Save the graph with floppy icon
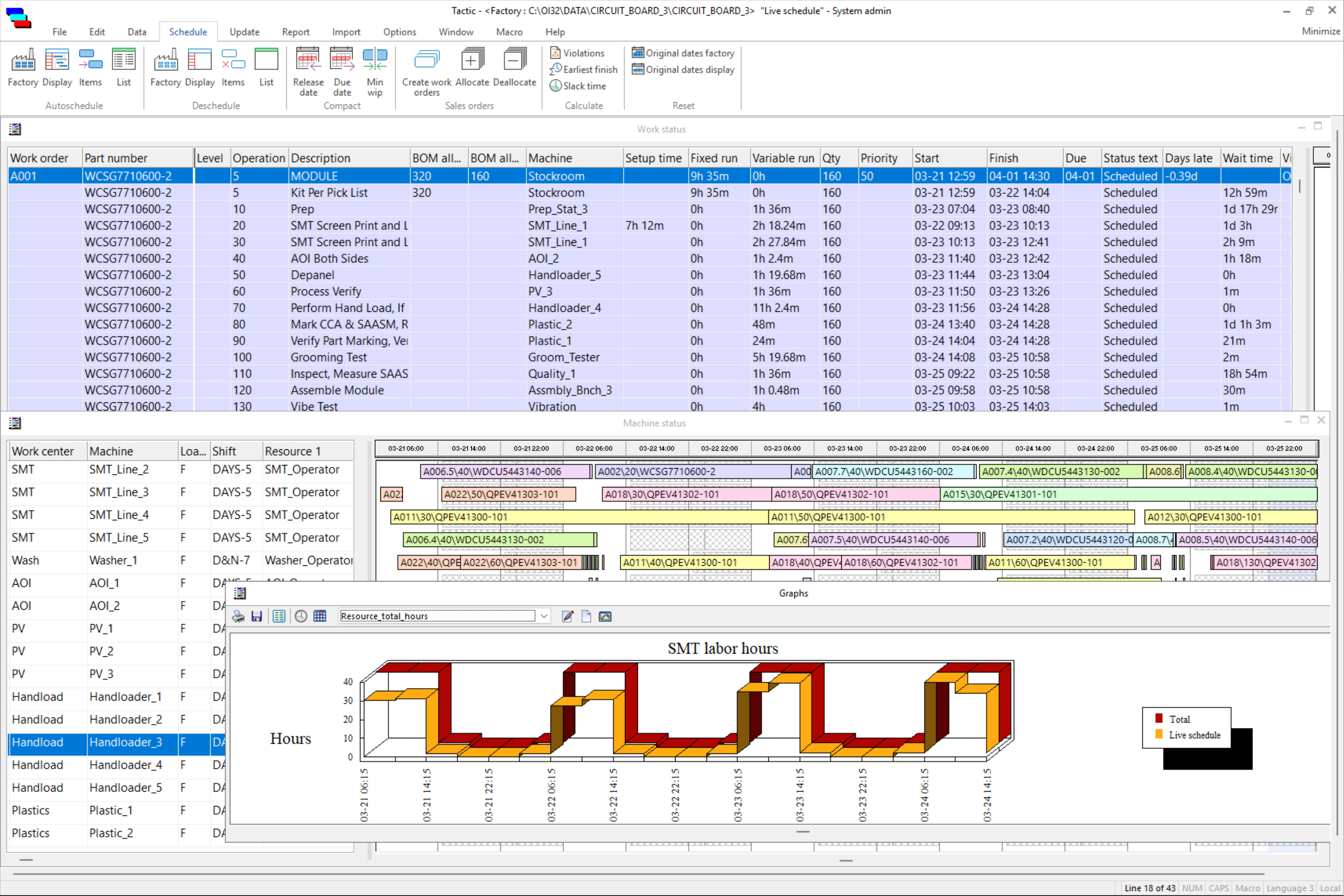The width and height of the screenshot is (1344, 896). pyautogui.click(x=257, y=616)
